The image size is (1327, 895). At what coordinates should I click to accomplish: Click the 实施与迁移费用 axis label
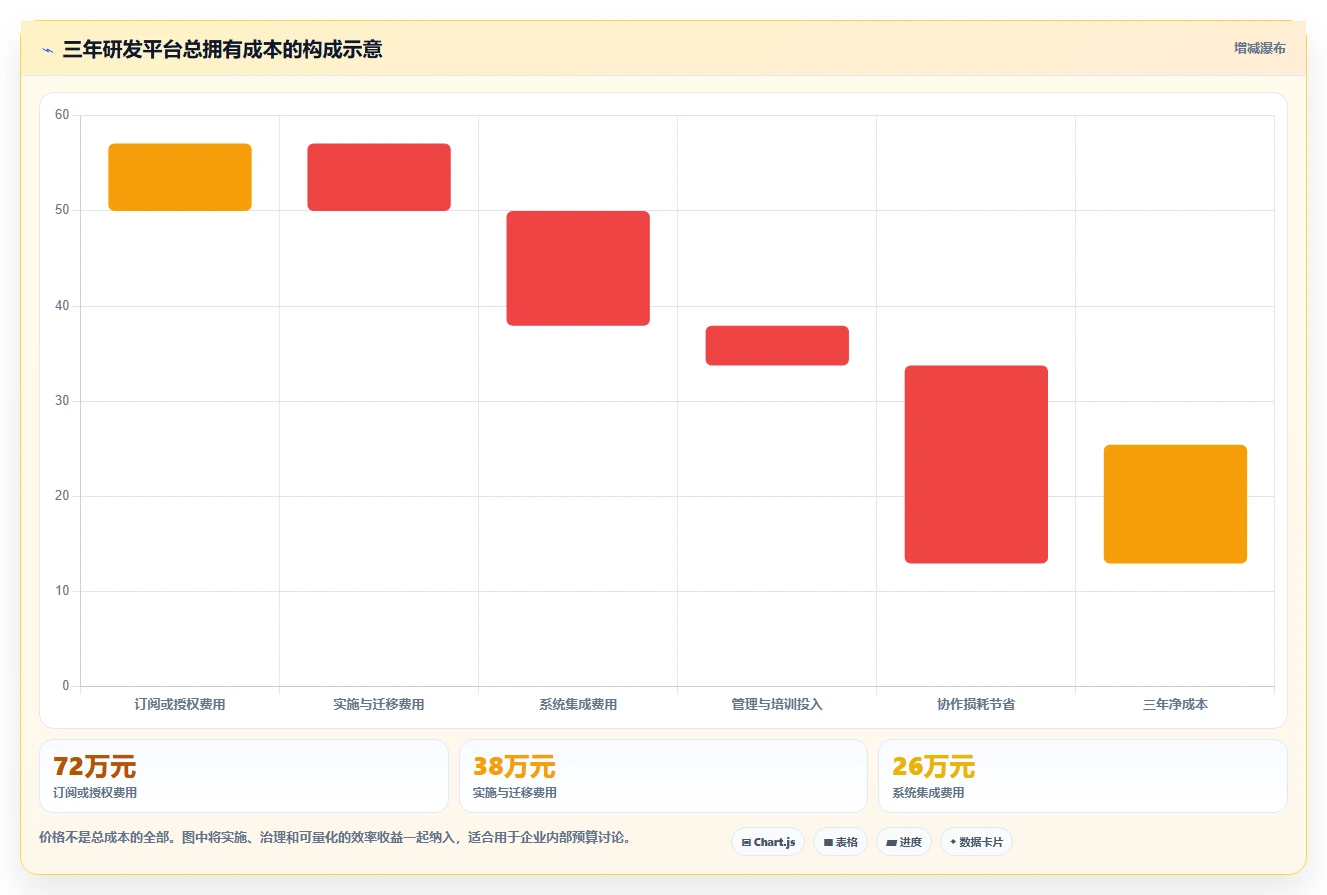379,704
